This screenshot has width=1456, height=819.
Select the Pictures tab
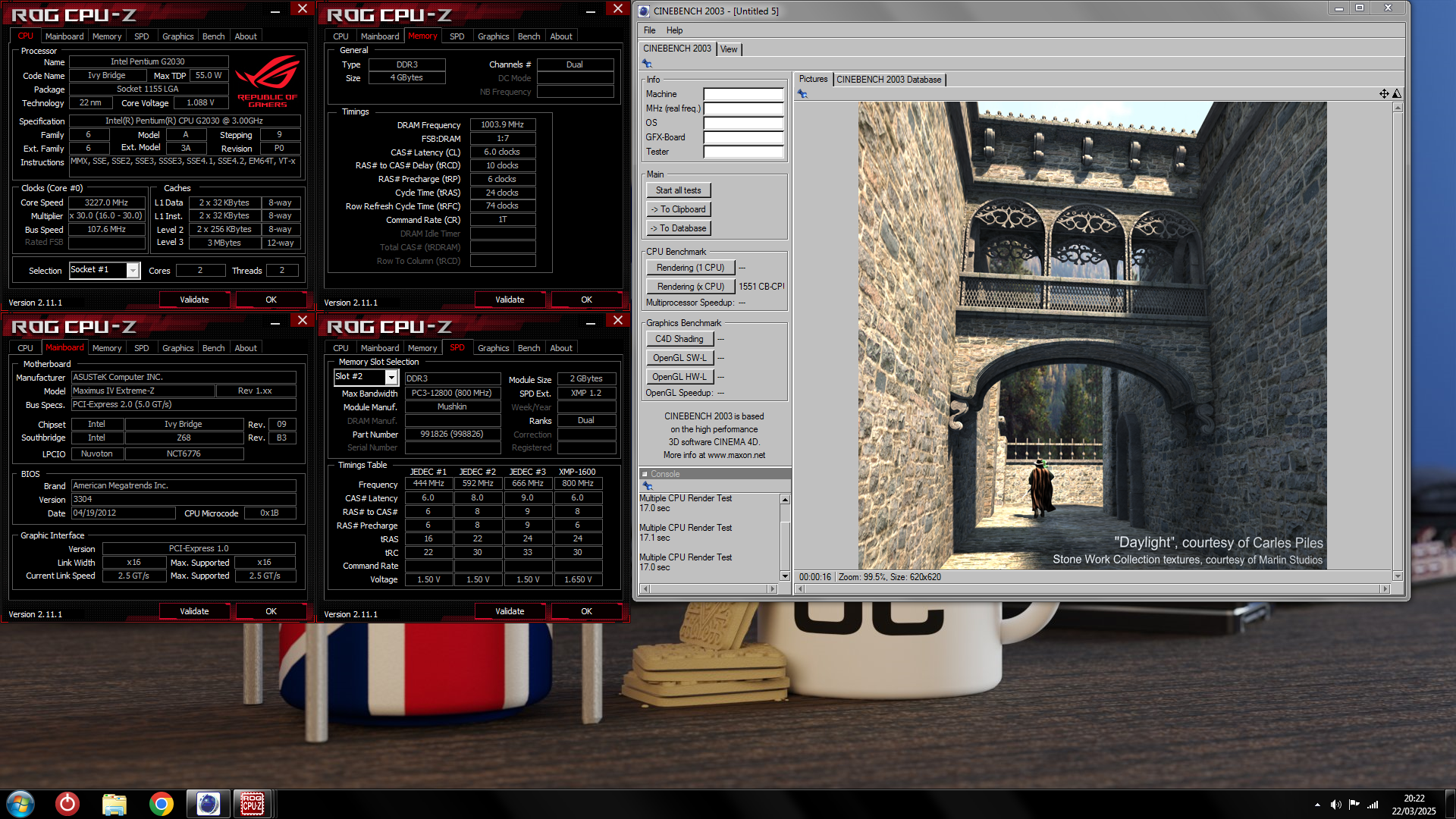[x=813, y=79]
